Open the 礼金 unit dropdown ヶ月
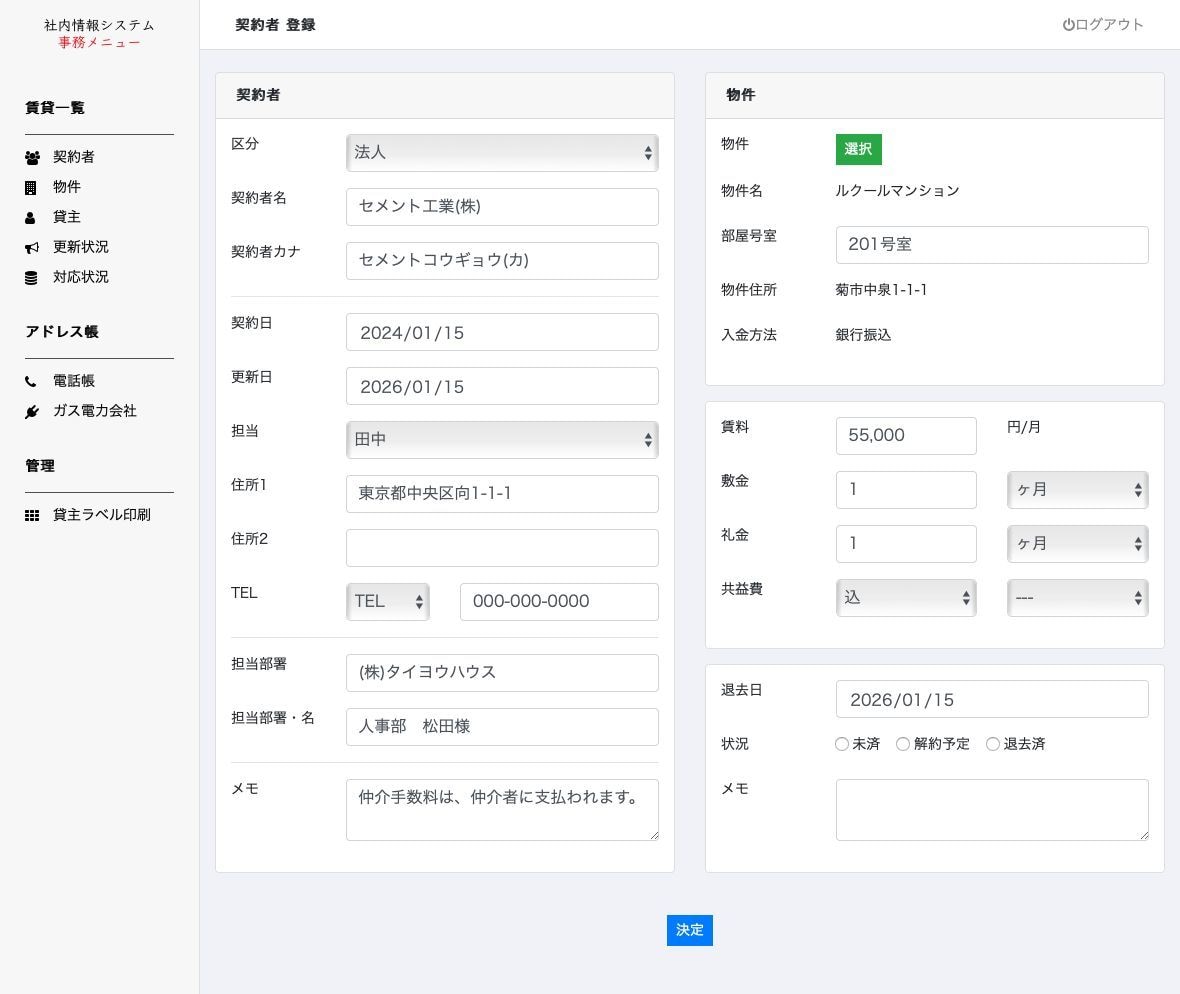The width and height of the screenshot is (1180, 994). pyautogui.click(x=1078, y=544)
